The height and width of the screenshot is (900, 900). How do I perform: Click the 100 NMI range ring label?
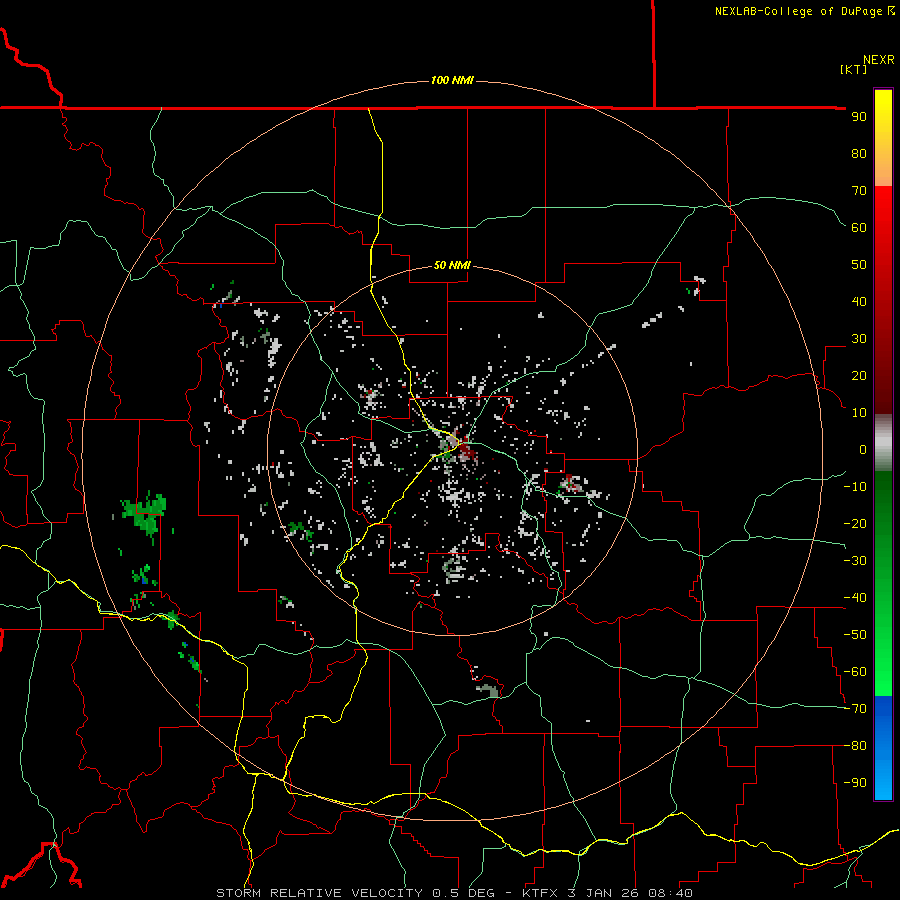[452, 80]
